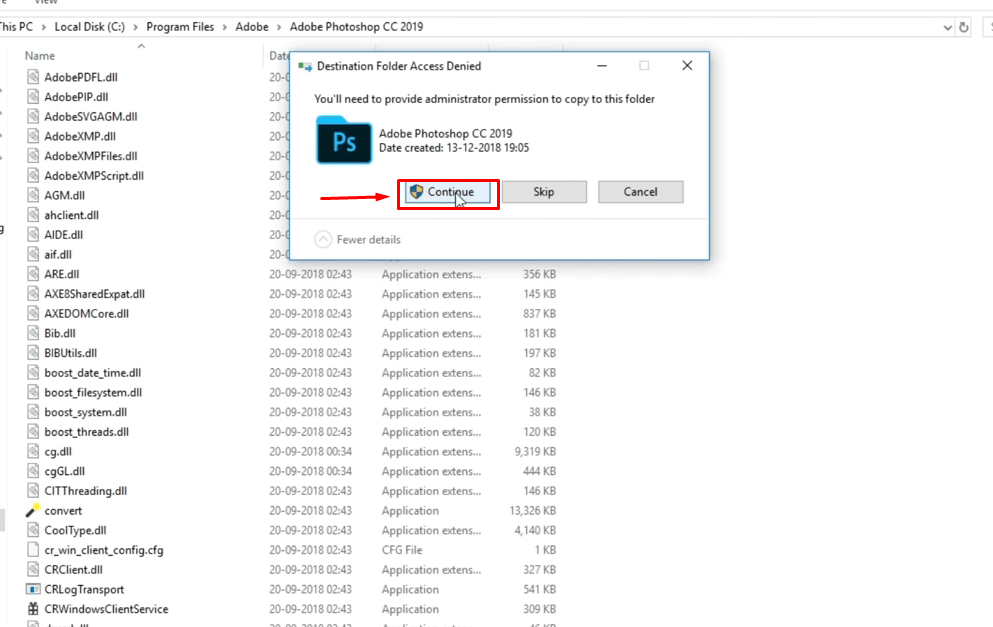
Task: Click the Photoshop Ps folder icon in dialog
Action: (344, 140)
